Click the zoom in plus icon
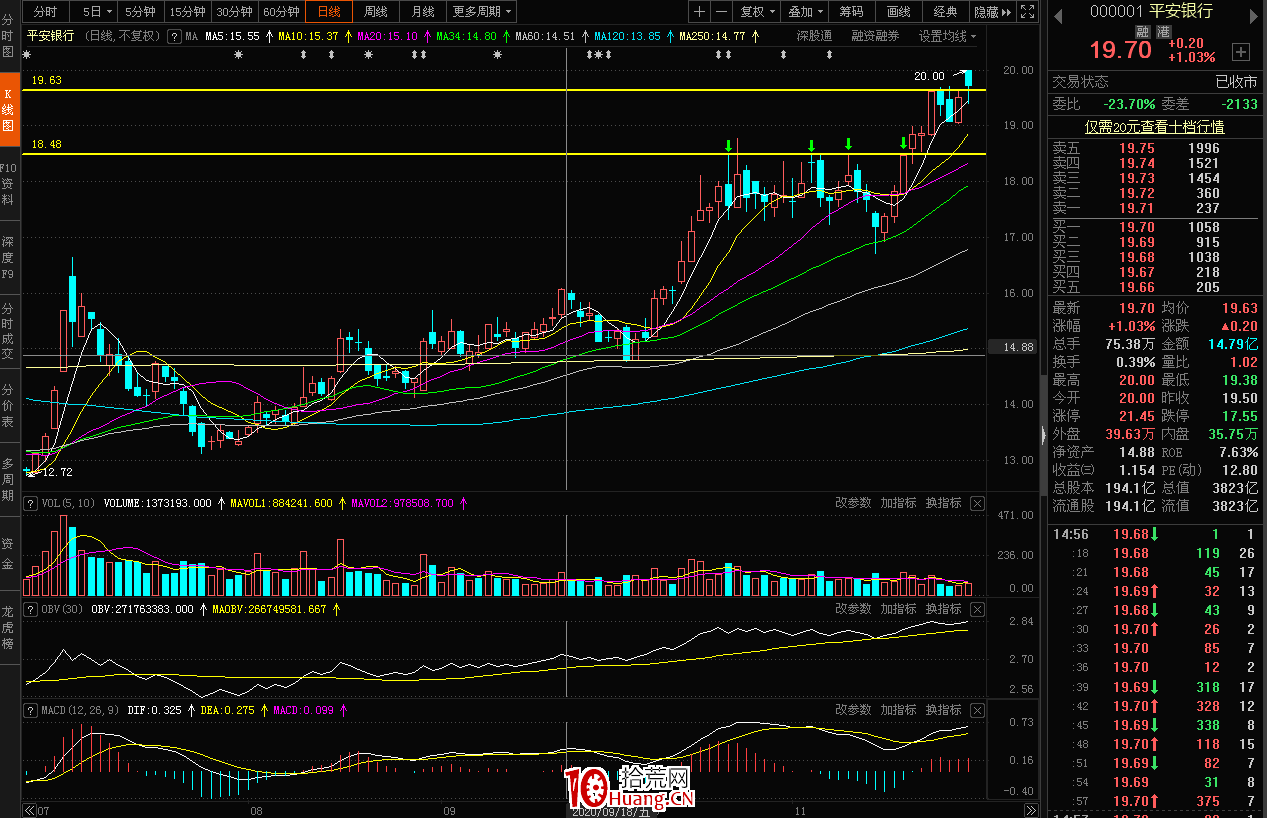Screen dimensions: 1267x818 699,11
